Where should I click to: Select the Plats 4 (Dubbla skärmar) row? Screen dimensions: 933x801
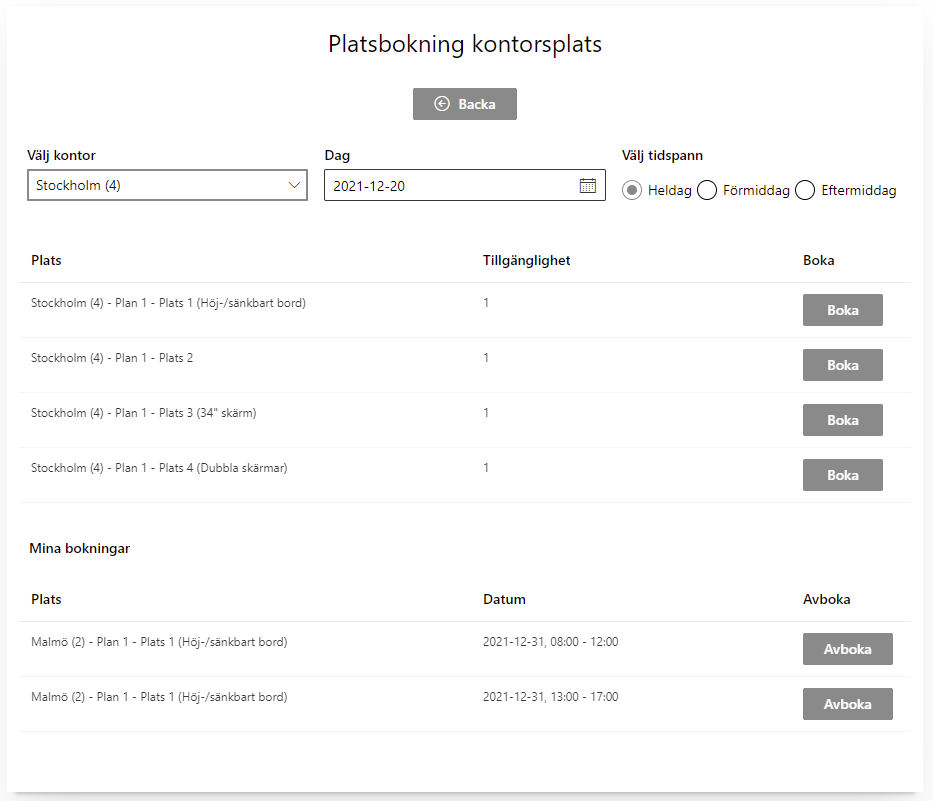coord(465,475)
